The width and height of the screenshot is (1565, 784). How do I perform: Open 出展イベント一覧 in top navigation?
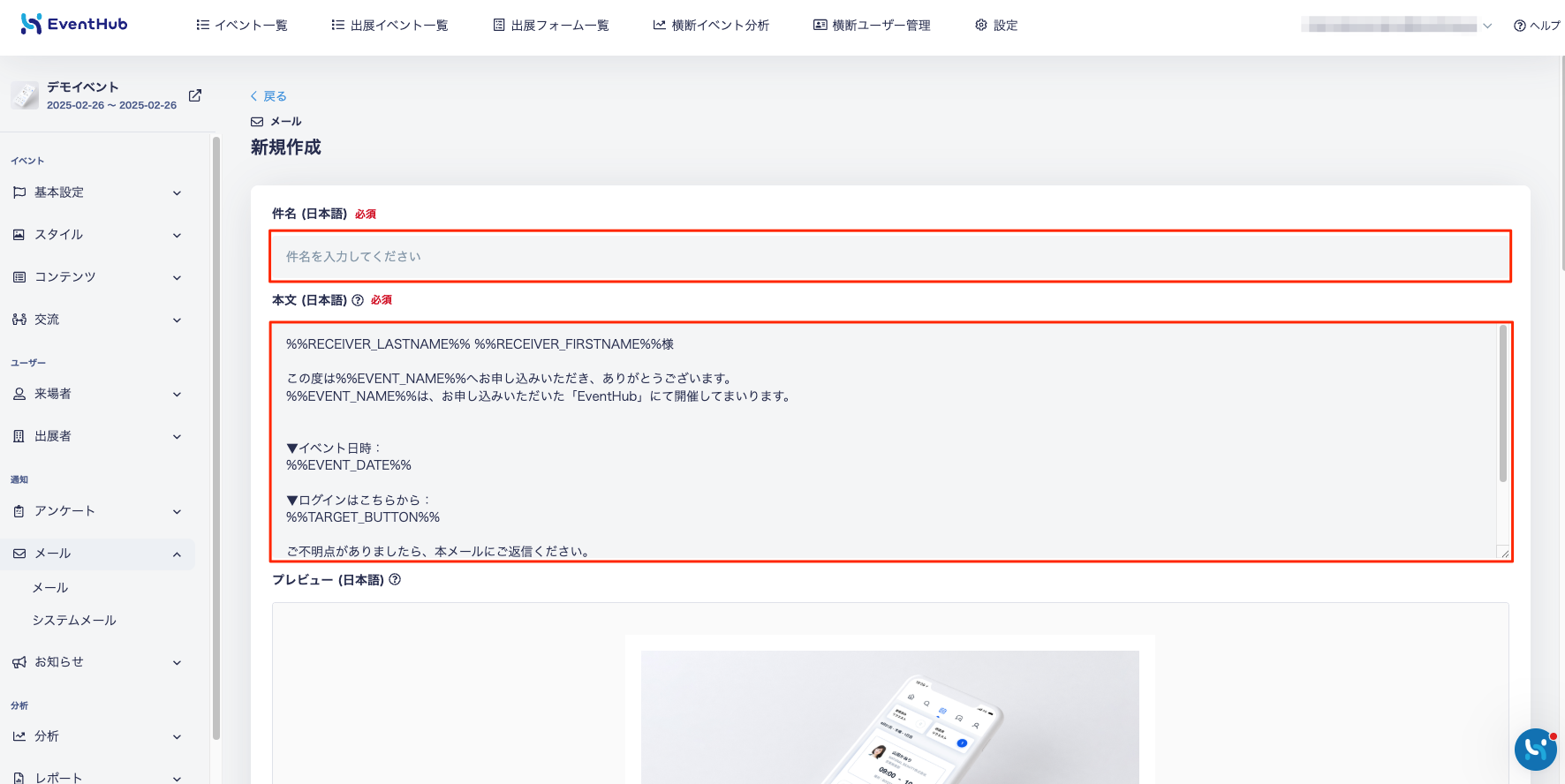point(389,26)
